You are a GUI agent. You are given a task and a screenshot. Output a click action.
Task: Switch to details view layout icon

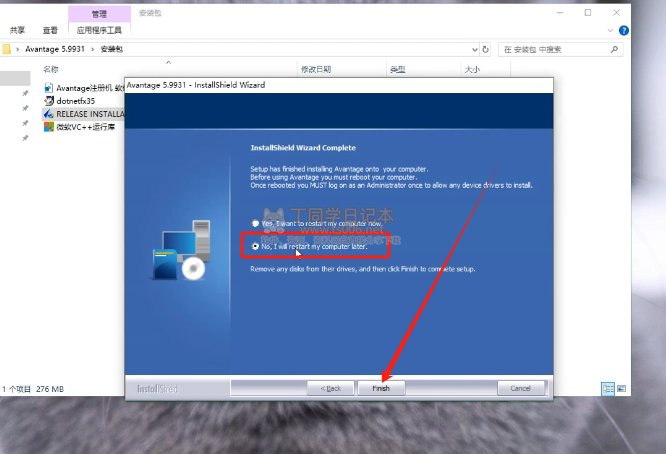point(606,388)
